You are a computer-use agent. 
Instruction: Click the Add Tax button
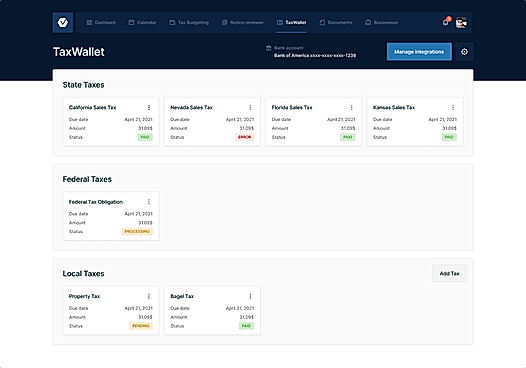coord(449,273)
